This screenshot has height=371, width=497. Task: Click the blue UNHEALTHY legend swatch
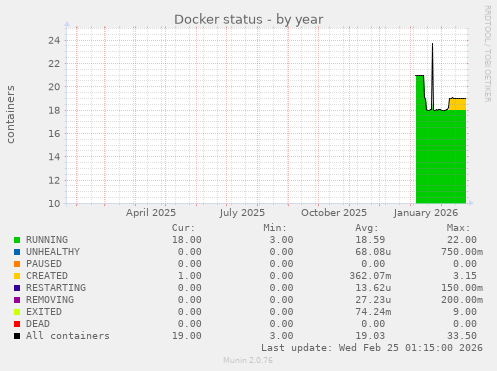point(17,252)
